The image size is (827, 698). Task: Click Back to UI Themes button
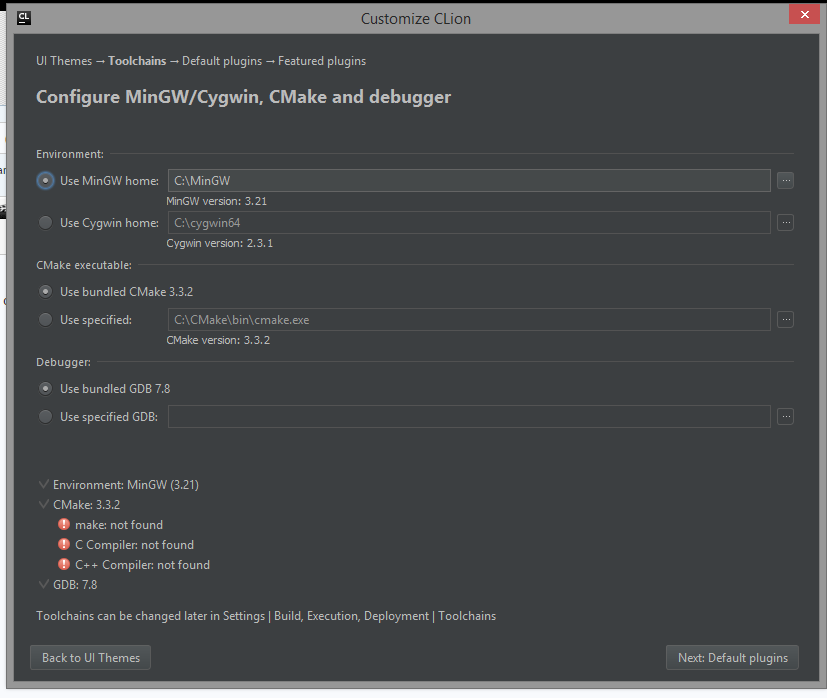click(x=91, y=657)
